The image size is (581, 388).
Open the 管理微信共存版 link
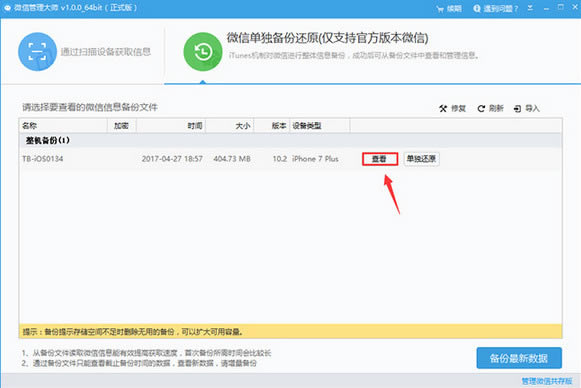coord(547,381)
